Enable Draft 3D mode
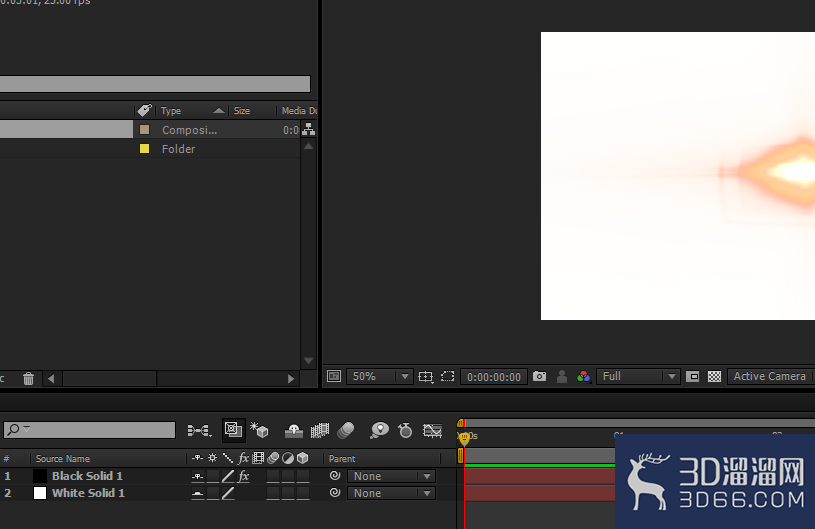The width and height of the screenshot is (815, 529). pos(259,430)
